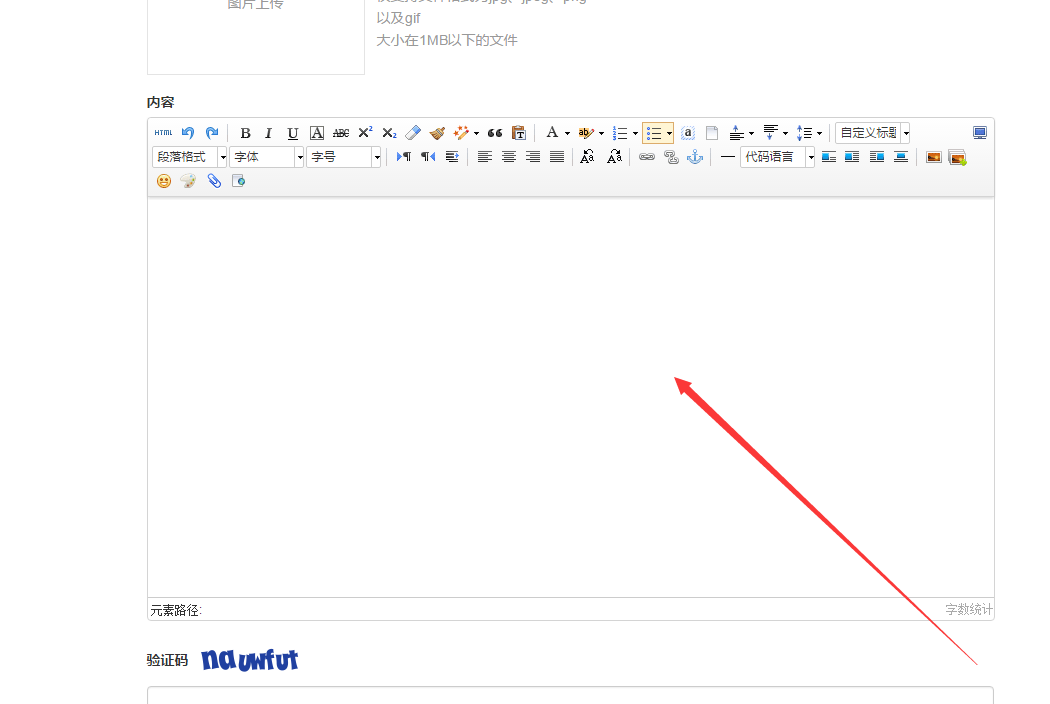Screen dimensions: 1050x704
Task: Click the remove link broken-chain icon
Action: point(671,157)
